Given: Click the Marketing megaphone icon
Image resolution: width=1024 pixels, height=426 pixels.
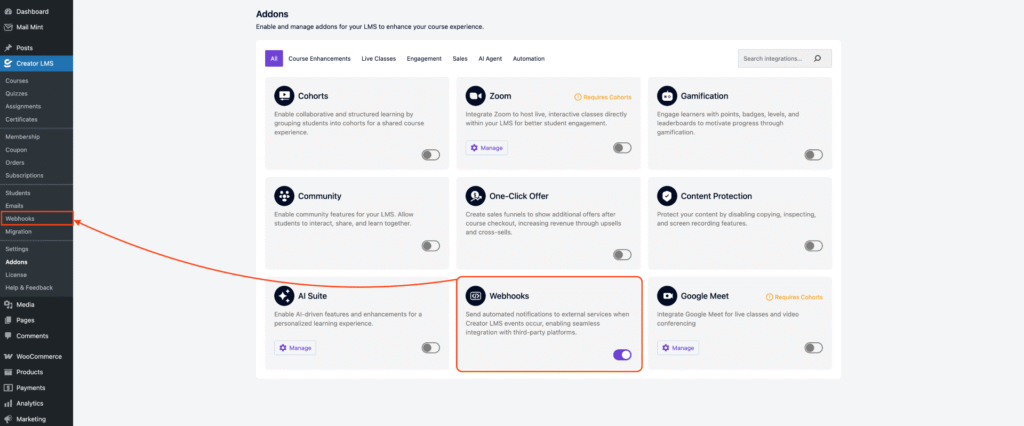Looking at the screenshot, I should tap(8, 419).
